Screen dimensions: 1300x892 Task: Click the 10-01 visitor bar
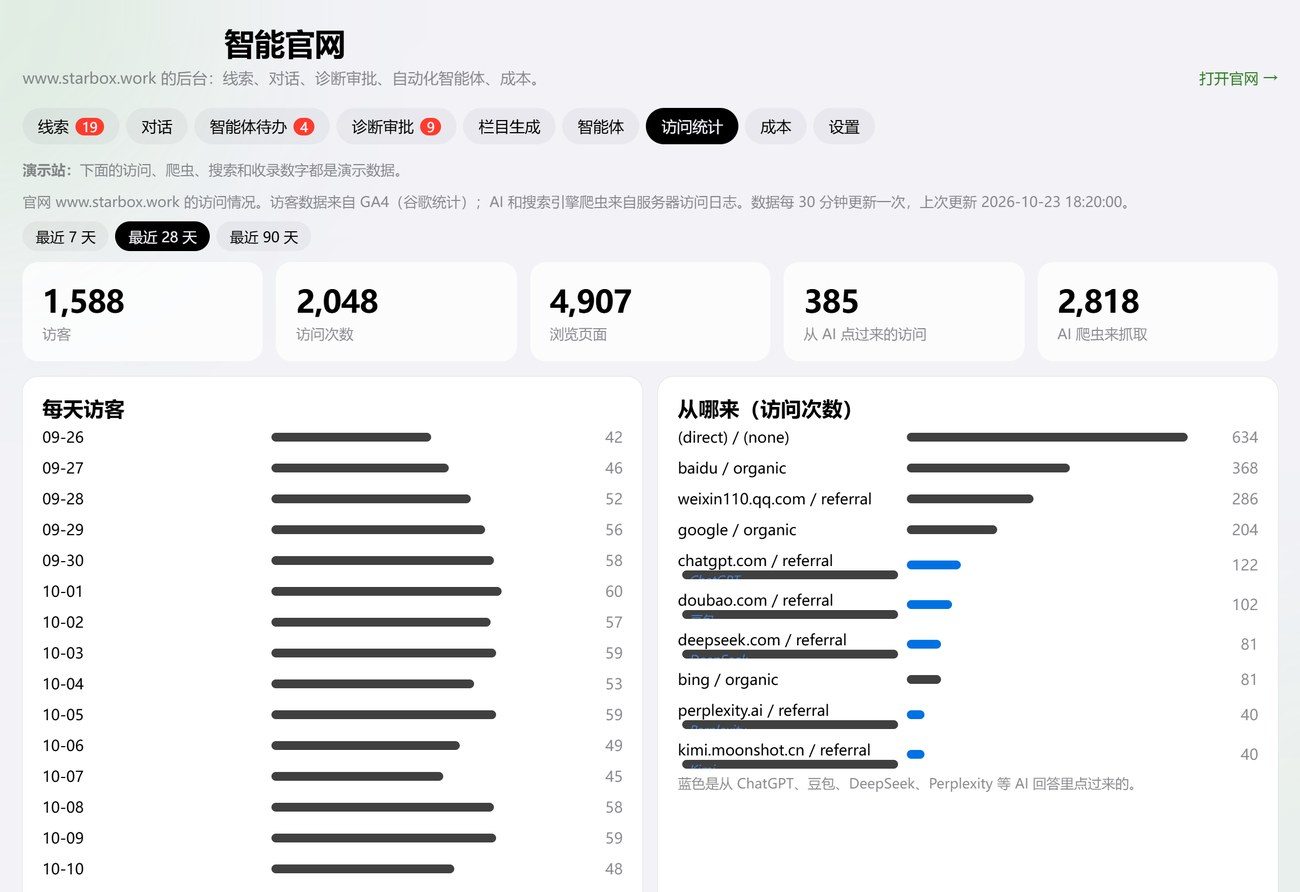point(386,591)
